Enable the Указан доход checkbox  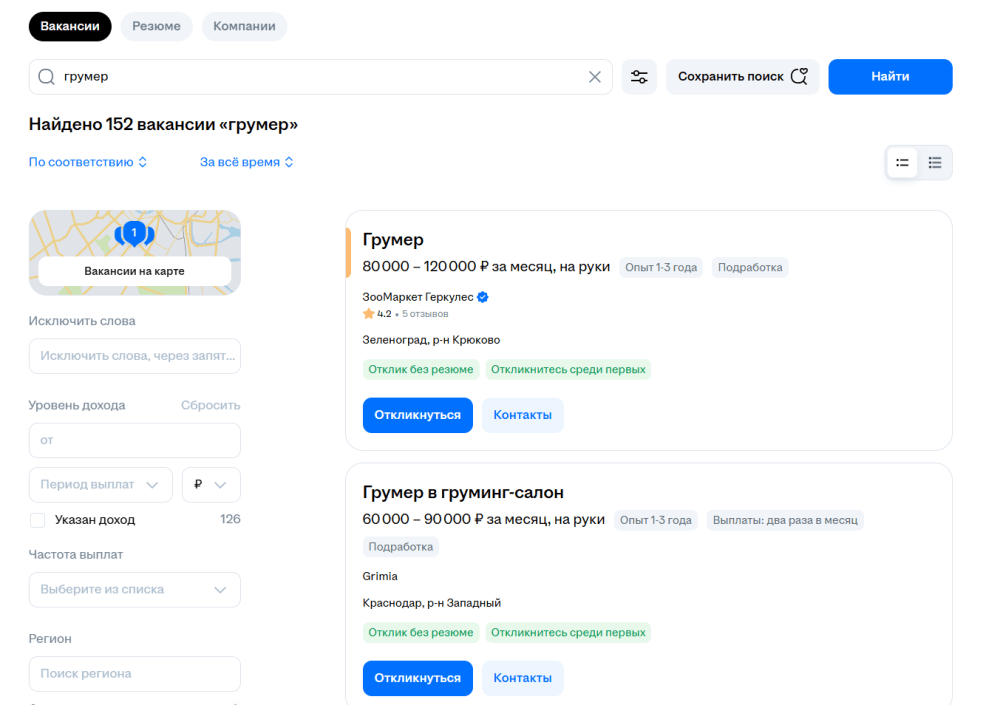[37, 519]
